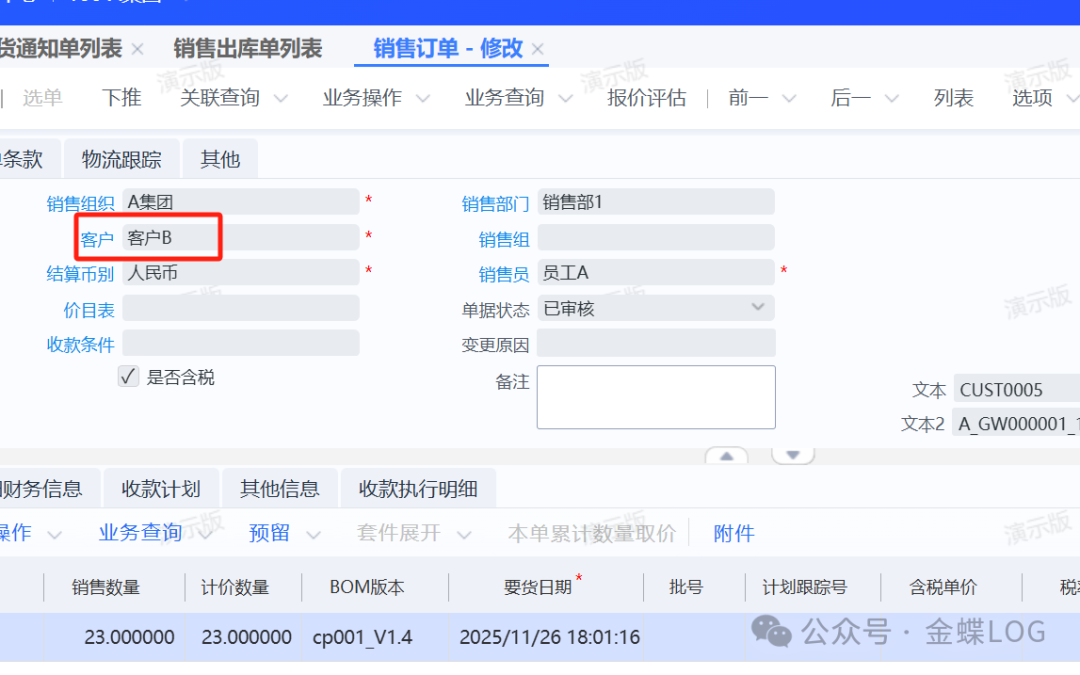Close the 发货通知单列表 tab
1080x675 pixels.
(138, 49)
